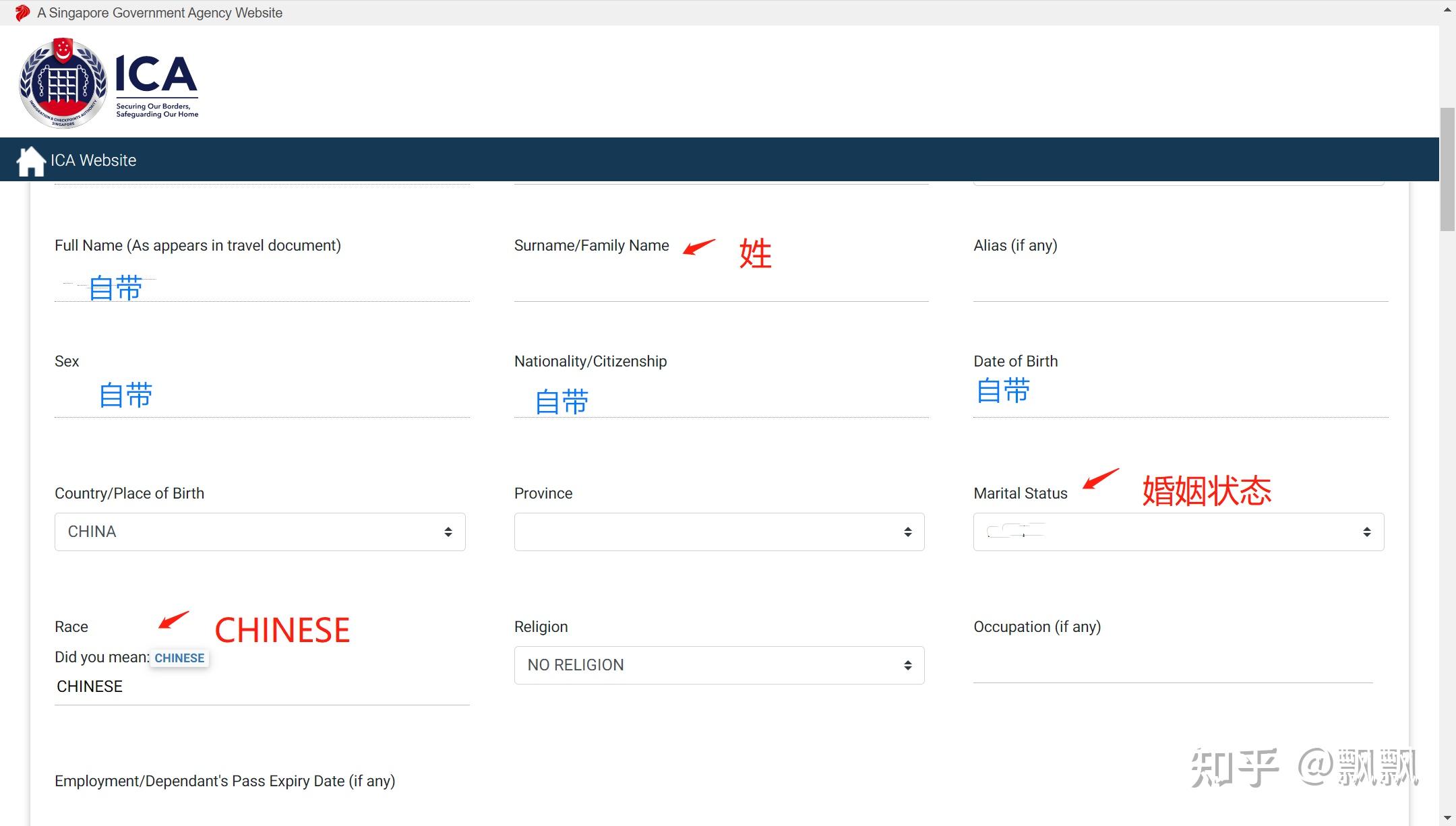Click the Occupation (if any) input field

click(x=1173, y=666)
